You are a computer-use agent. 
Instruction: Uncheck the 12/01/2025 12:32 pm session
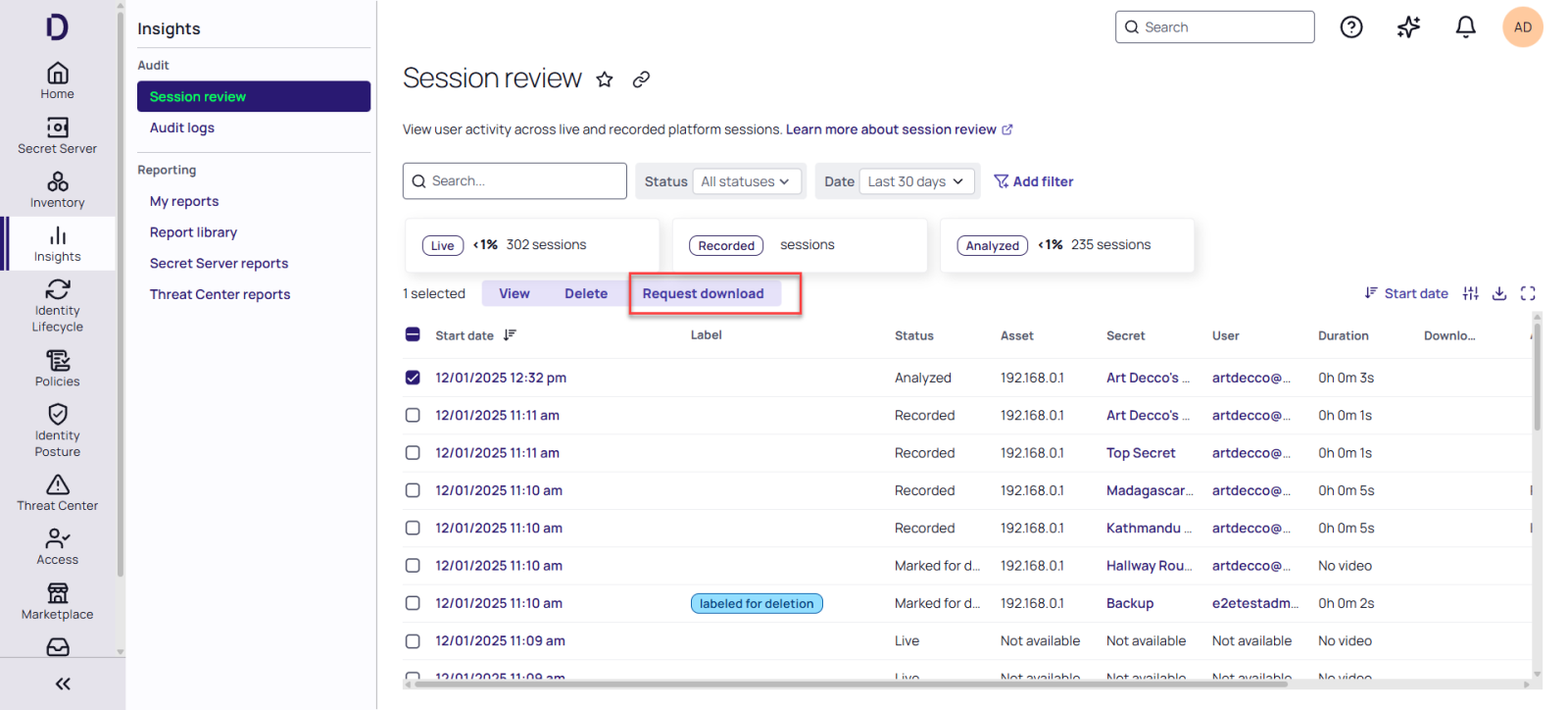coord(413,378)
